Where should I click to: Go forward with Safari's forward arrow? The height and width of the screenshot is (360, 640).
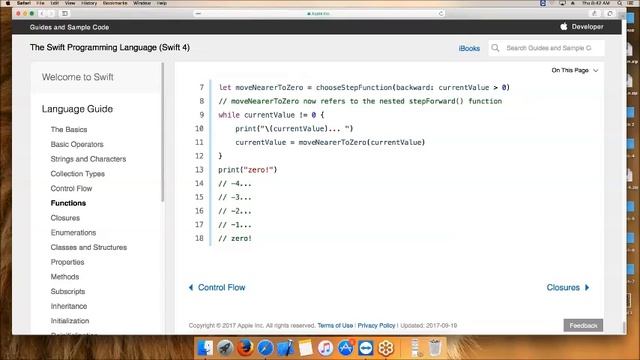51,13
